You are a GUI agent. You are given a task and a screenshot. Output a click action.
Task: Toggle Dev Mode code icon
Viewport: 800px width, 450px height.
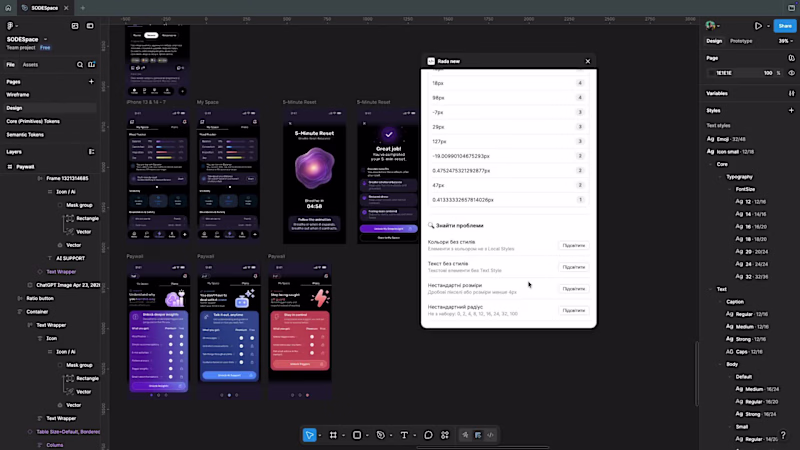pyautogui.click(x=490, y=435)
